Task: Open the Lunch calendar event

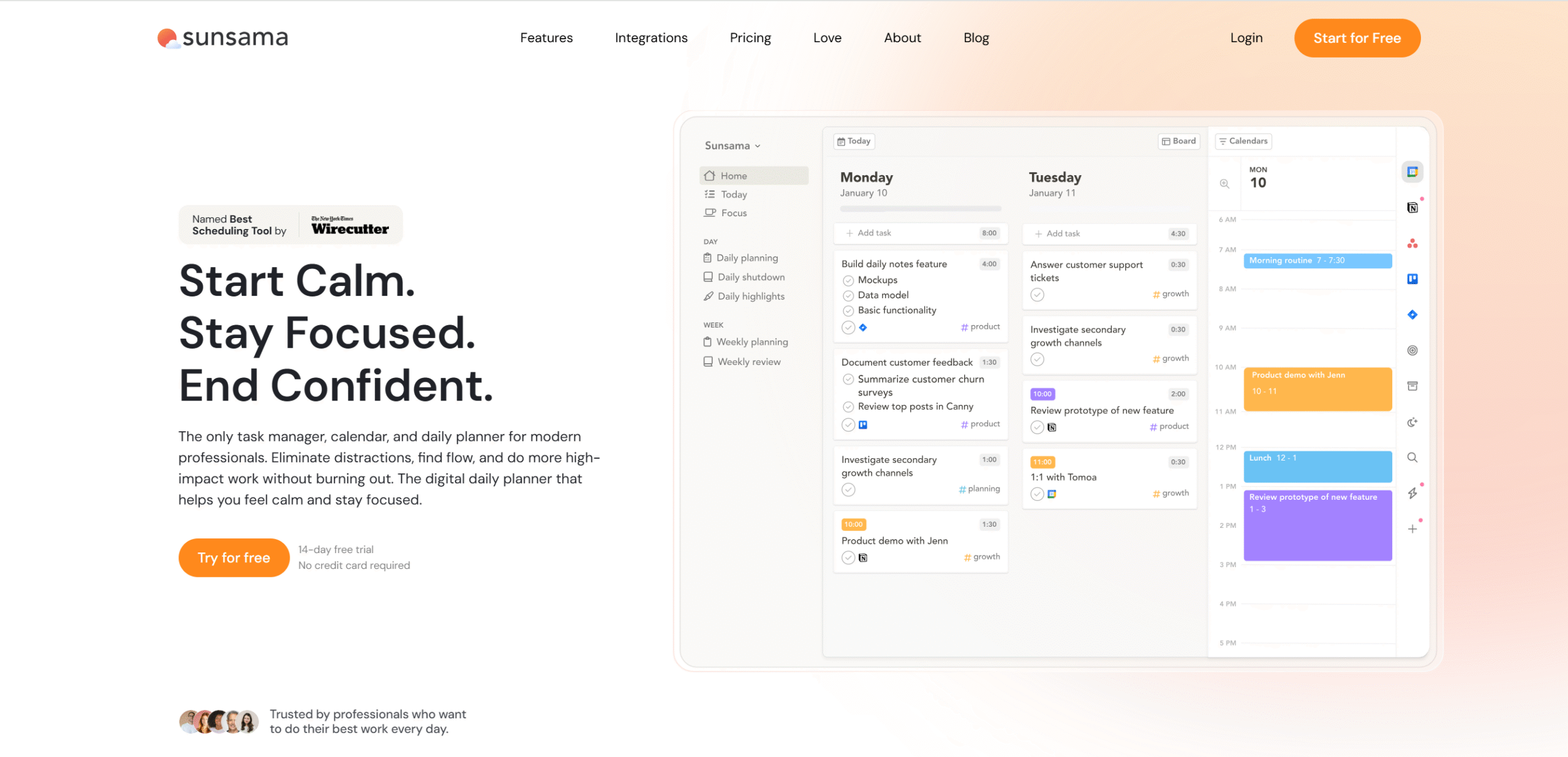Action: 1317,467
